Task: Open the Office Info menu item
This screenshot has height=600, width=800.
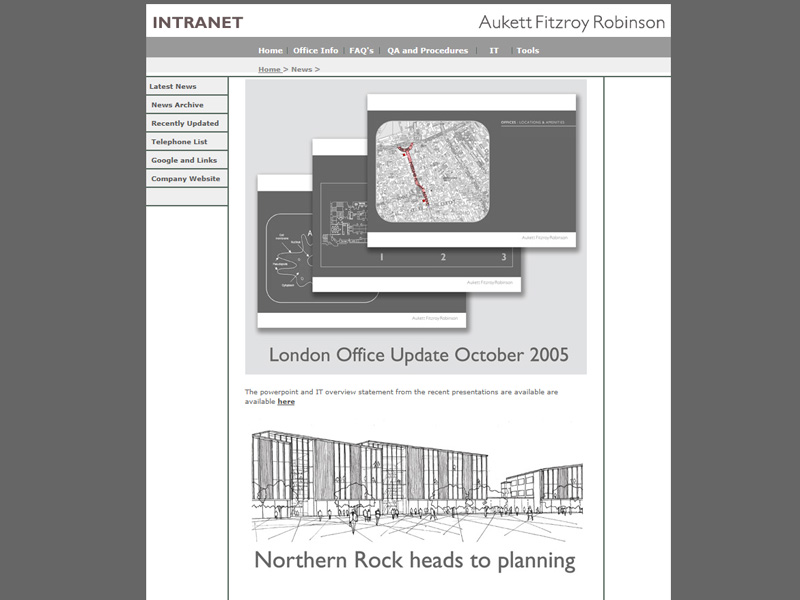Action: pyautogui.click(x=315, y=51)
